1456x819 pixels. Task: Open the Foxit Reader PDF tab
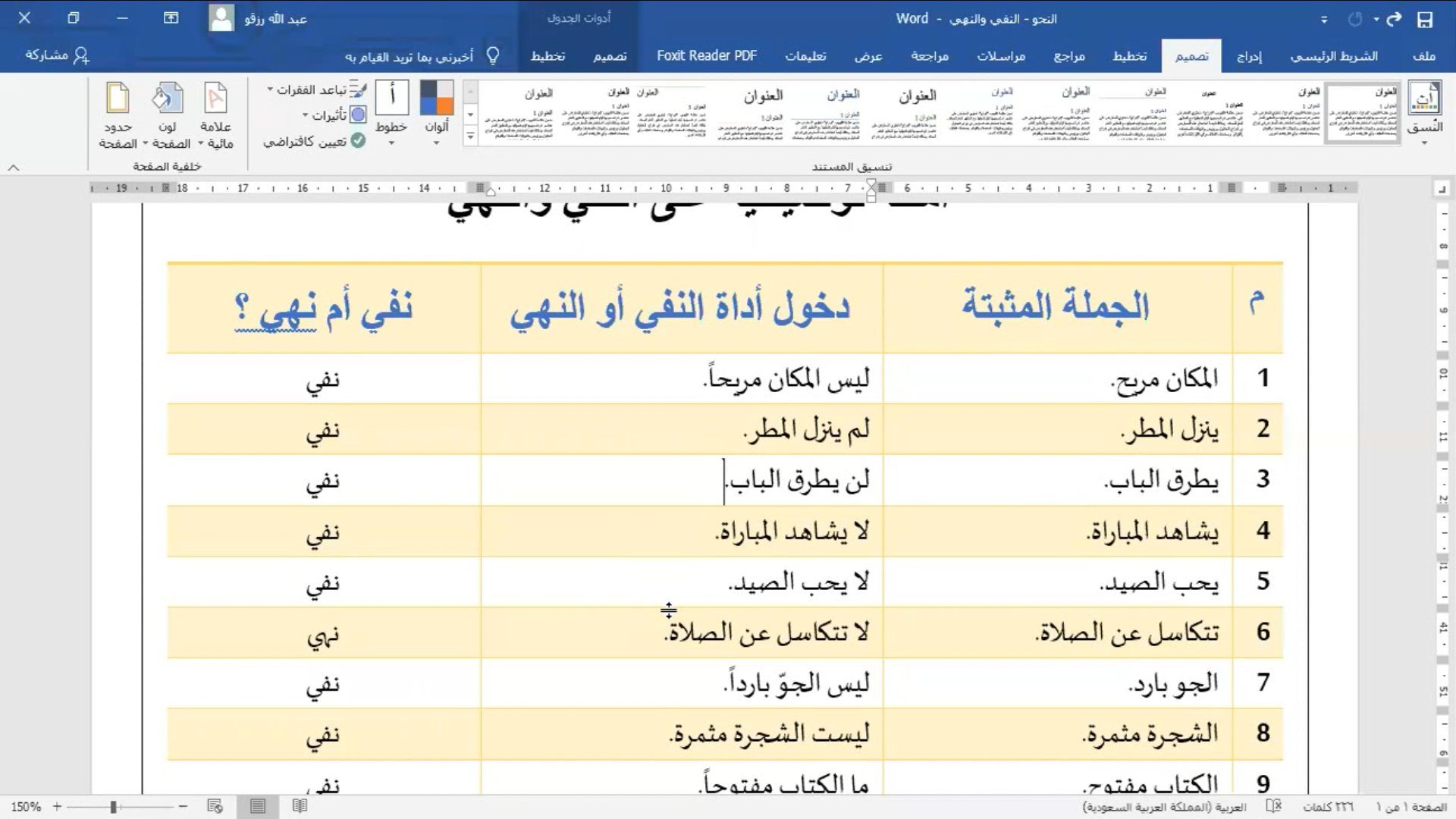coord(707,56)
